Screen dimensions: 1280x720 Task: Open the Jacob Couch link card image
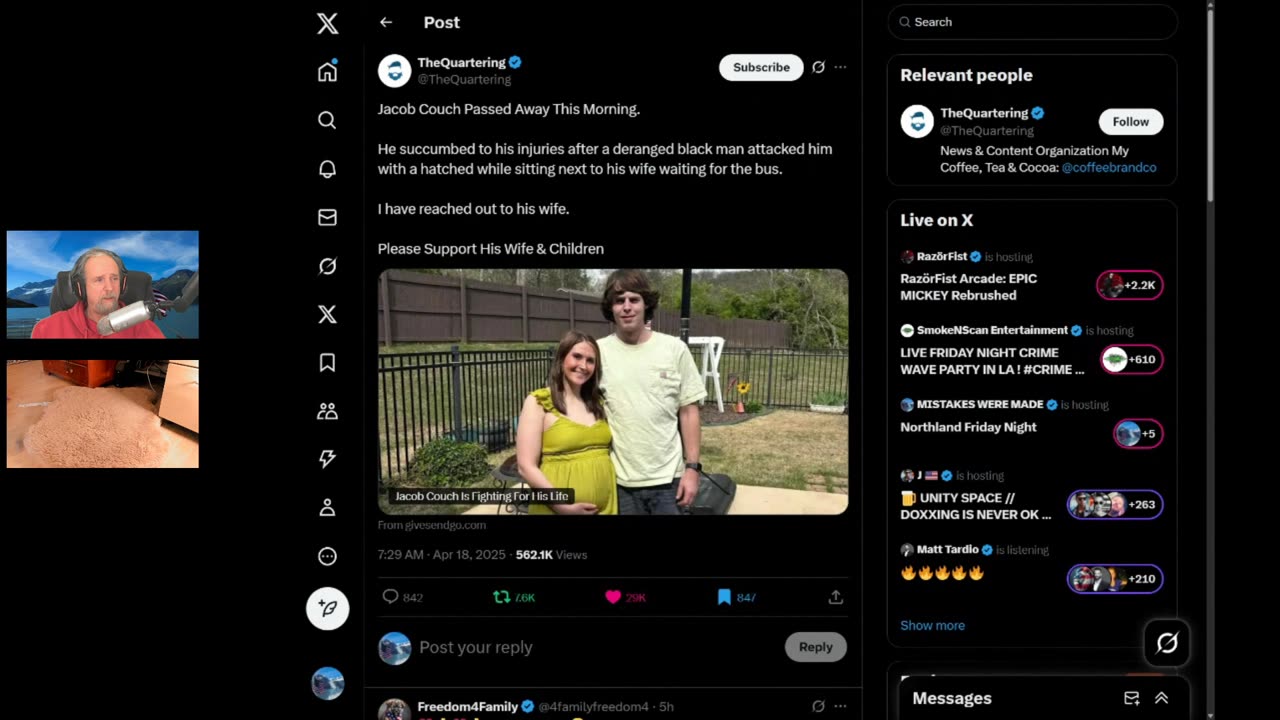tap(613, 391)
